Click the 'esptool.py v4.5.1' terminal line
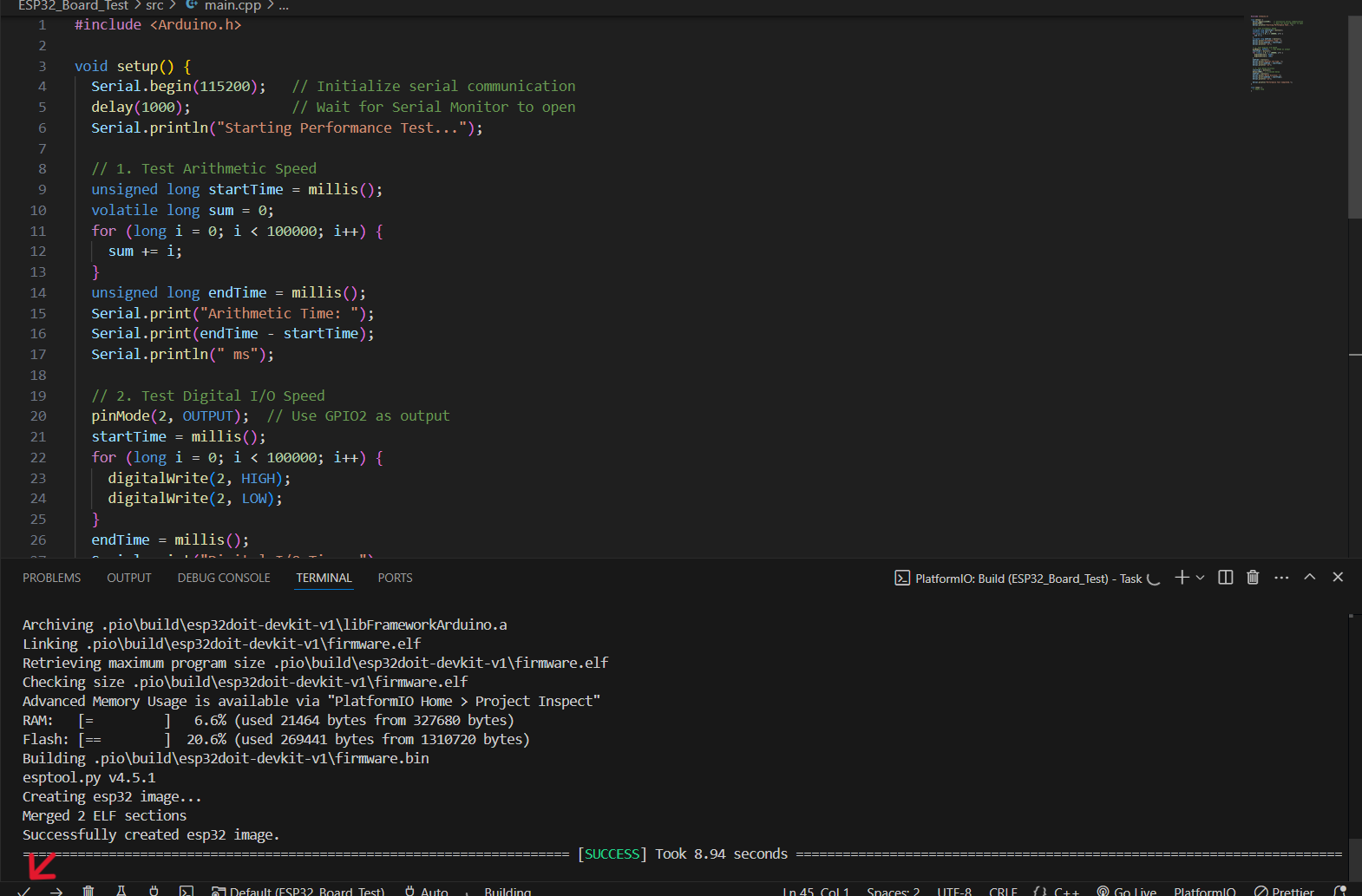Viewport: 1362px width, 896px height. 89,778
